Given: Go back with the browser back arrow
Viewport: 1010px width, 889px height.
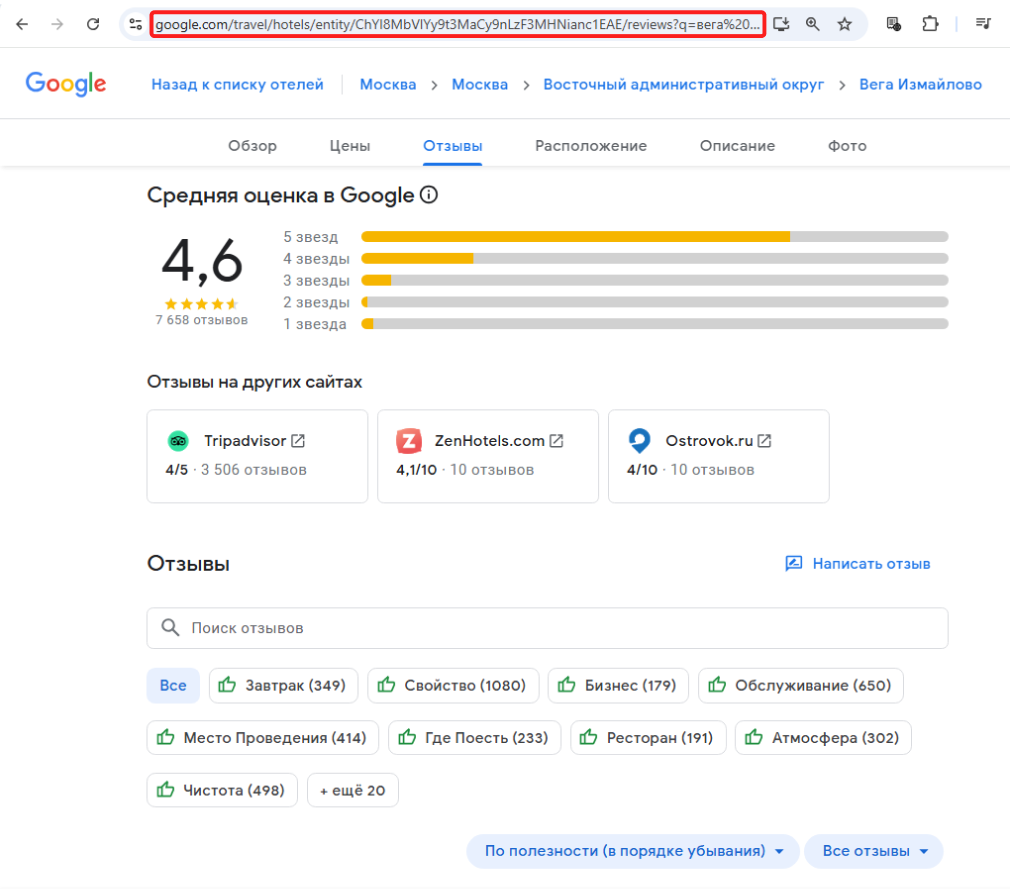Looking at the screenshot, I should (x=23, y=24).
